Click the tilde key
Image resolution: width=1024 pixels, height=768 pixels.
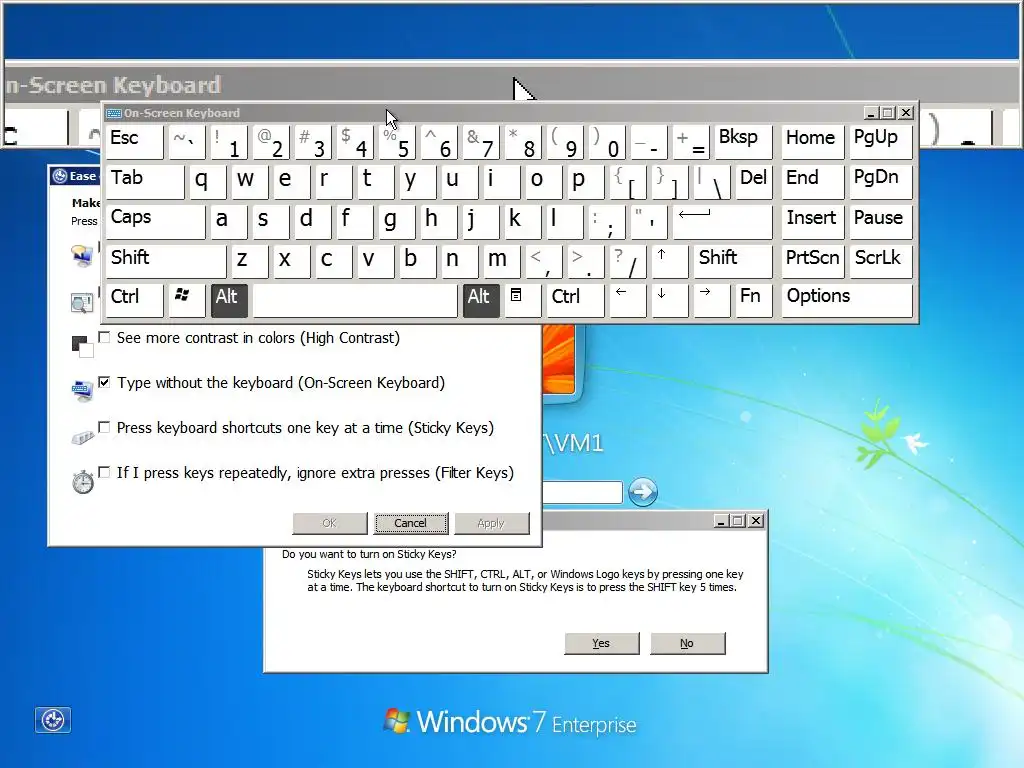point(187,142)
